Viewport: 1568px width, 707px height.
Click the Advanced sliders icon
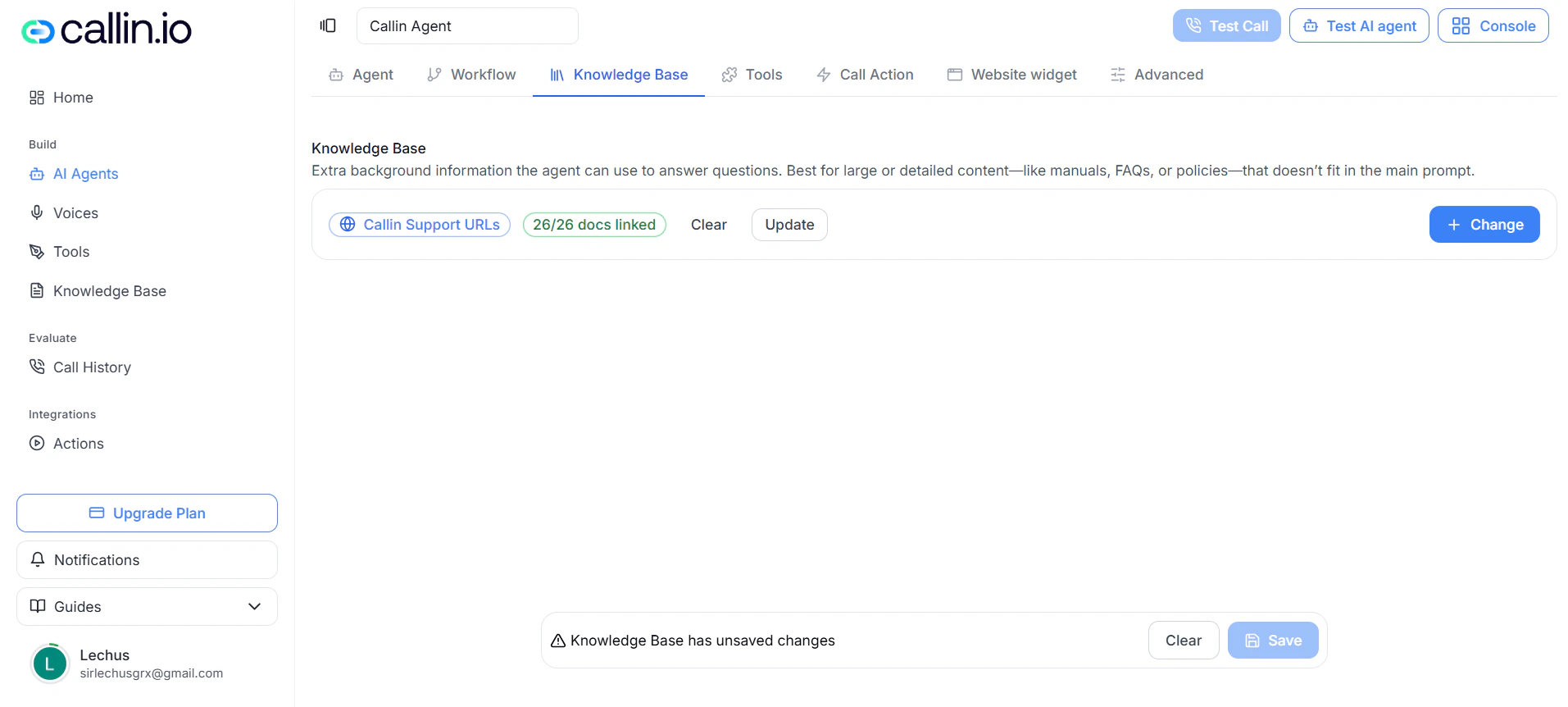point(1118,75)
